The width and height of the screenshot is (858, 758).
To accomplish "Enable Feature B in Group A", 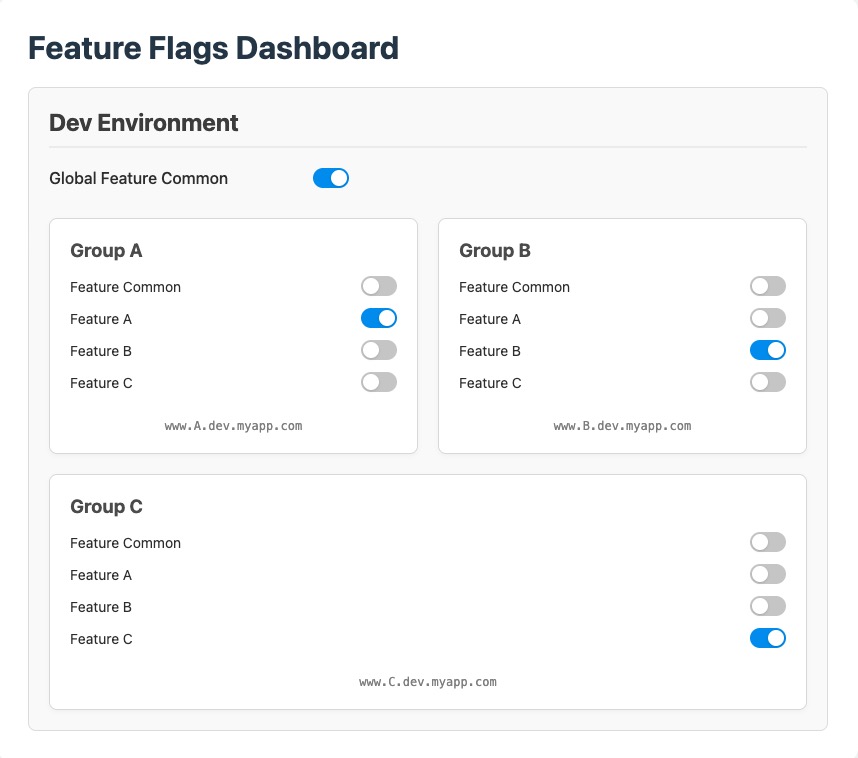I will [x=378, y=351].
